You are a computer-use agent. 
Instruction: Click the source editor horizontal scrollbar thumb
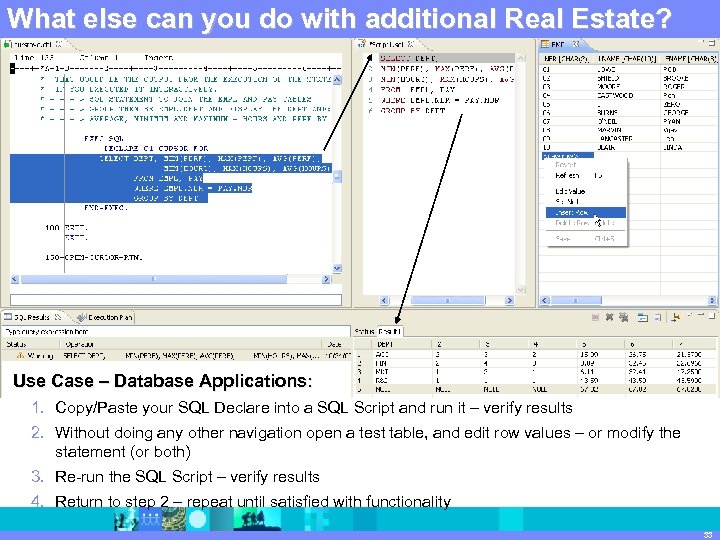tap(154, 279)
